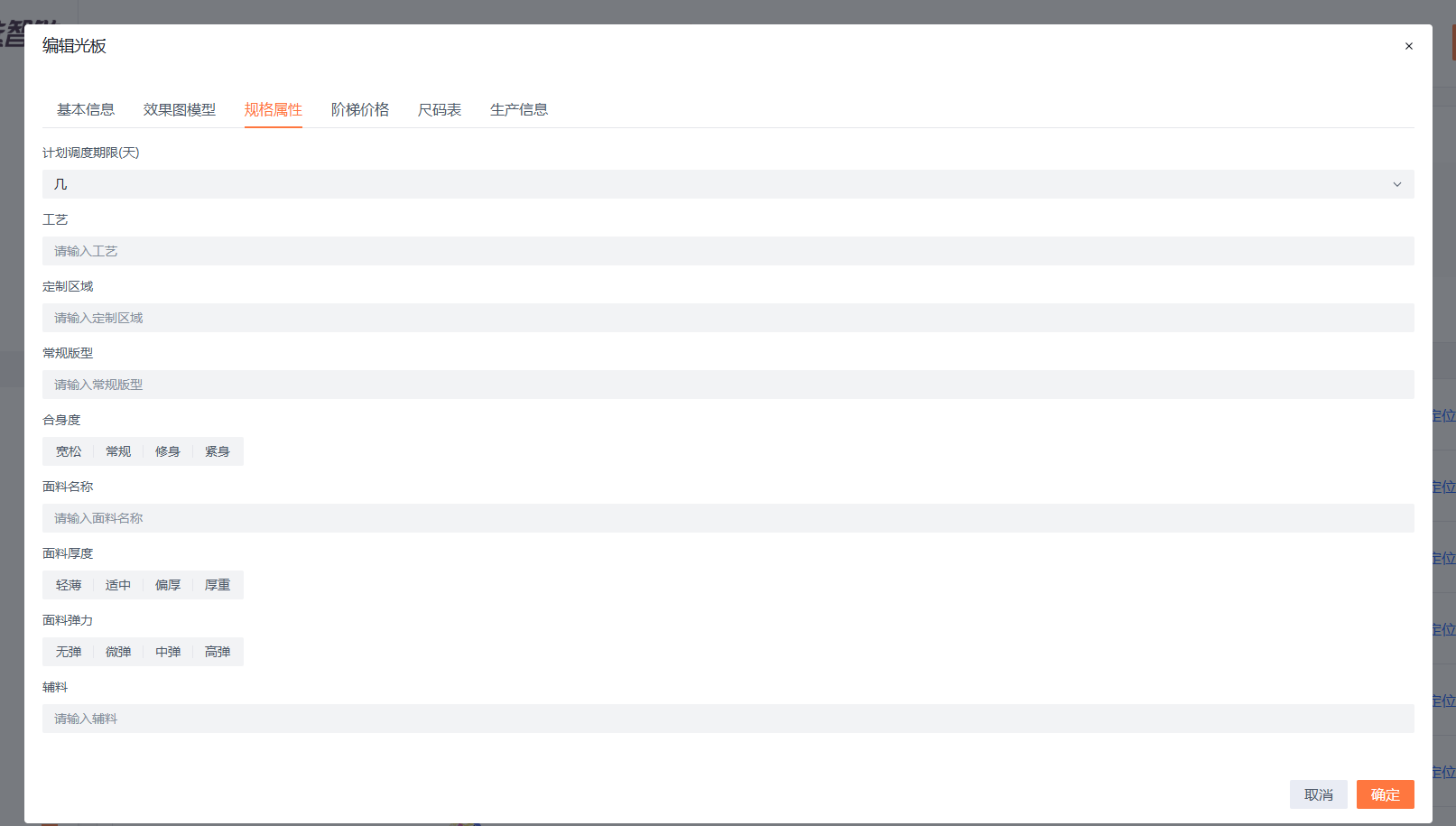Open the 生产信息 tab
The width and height of the screenshot is (1456, 826).
(519, 109)
